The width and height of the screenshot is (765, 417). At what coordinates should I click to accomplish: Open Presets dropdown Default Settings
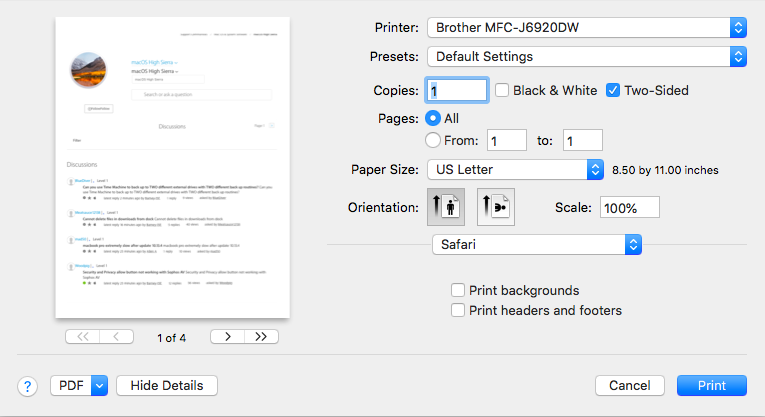pos(587,57)
